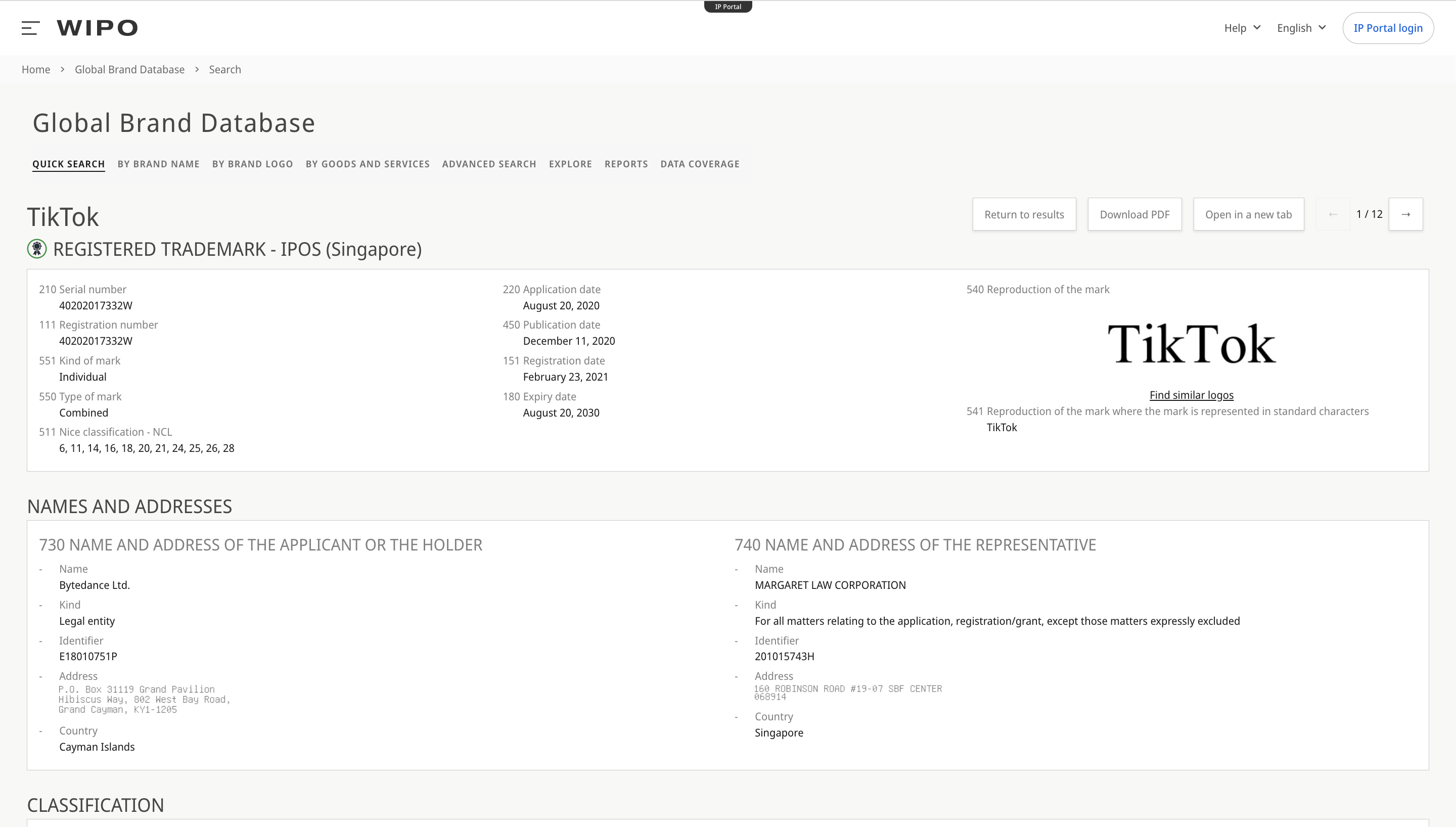Screen dimensions: 1456x827
Task: Click Open in a new tab
Action: [1248, 214]
